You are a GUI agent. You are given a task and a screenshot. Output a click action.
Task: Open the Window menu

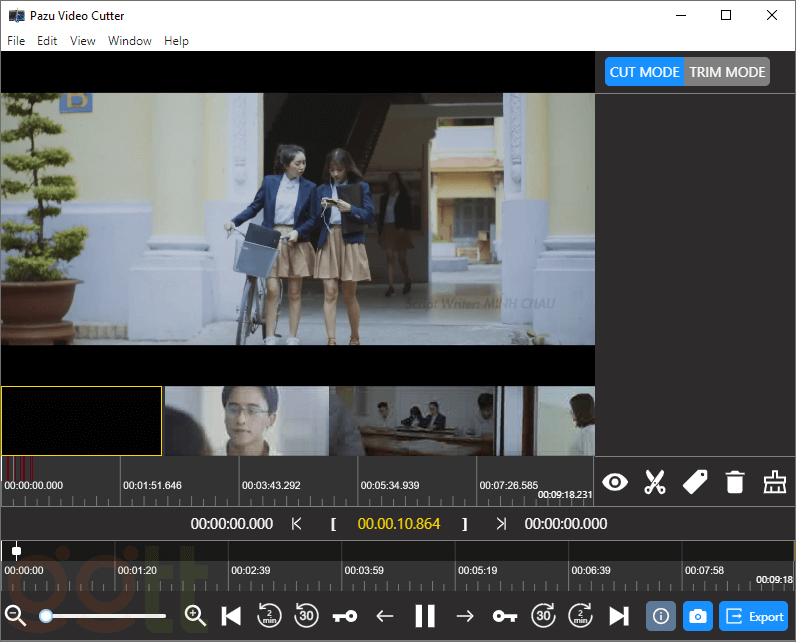130,41
